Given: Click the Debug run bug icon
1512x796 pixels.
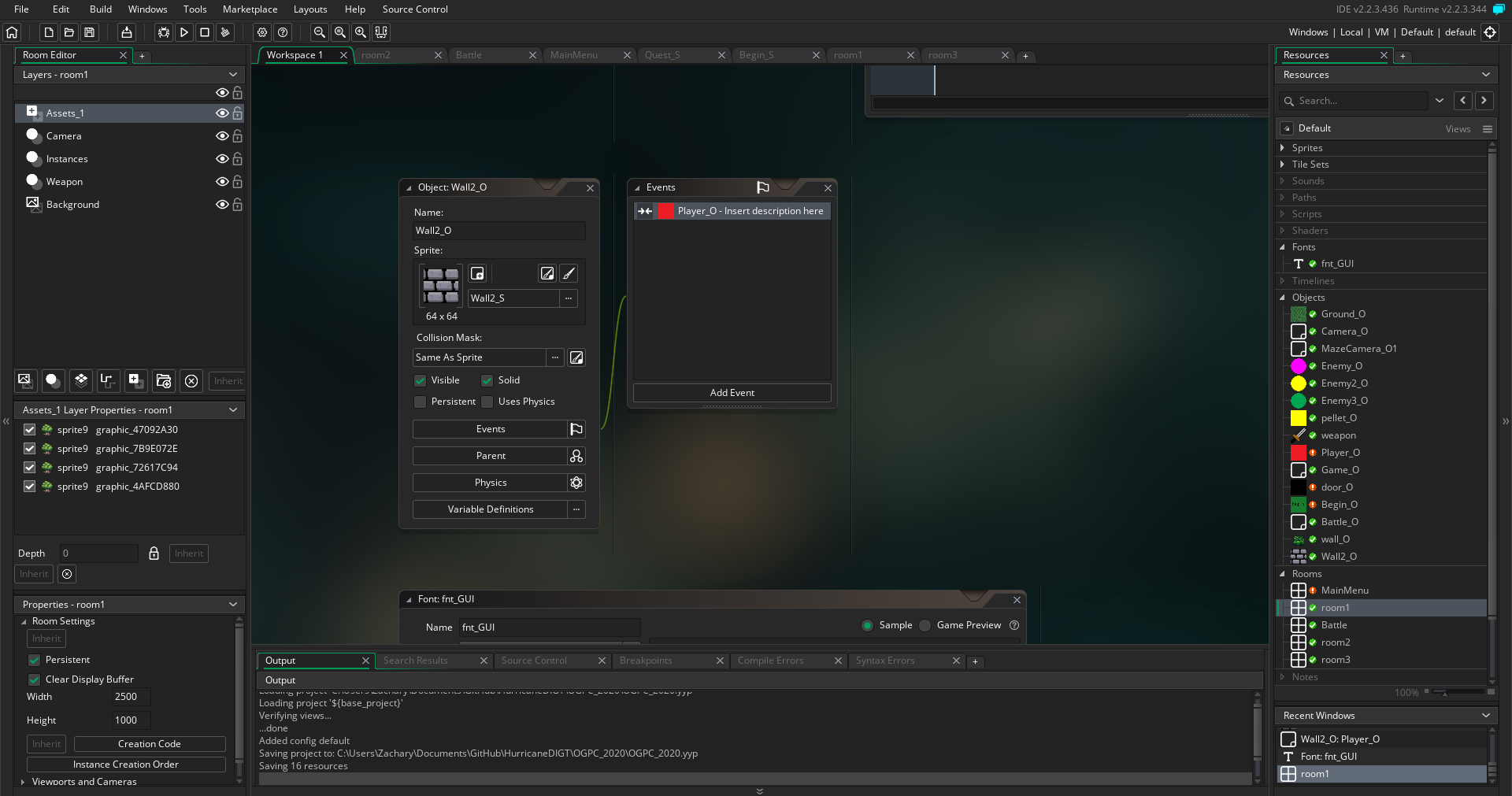Looking at the screenshot, I should tap(163, 32).
